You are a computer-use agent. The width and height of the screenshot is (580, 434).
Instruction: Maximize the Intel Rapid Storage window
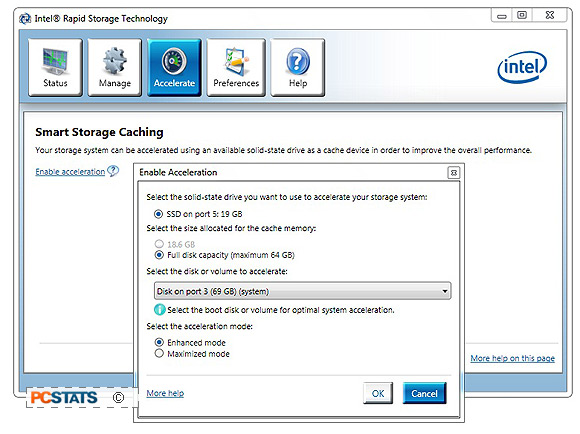click(522, 15)
